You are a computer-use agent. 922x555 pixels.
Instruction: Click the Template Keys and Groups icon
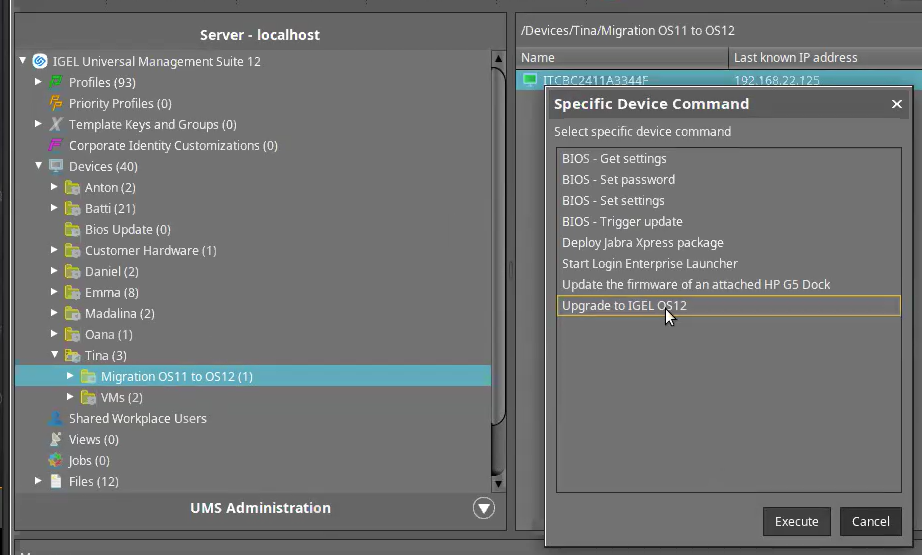click(56, 125)
